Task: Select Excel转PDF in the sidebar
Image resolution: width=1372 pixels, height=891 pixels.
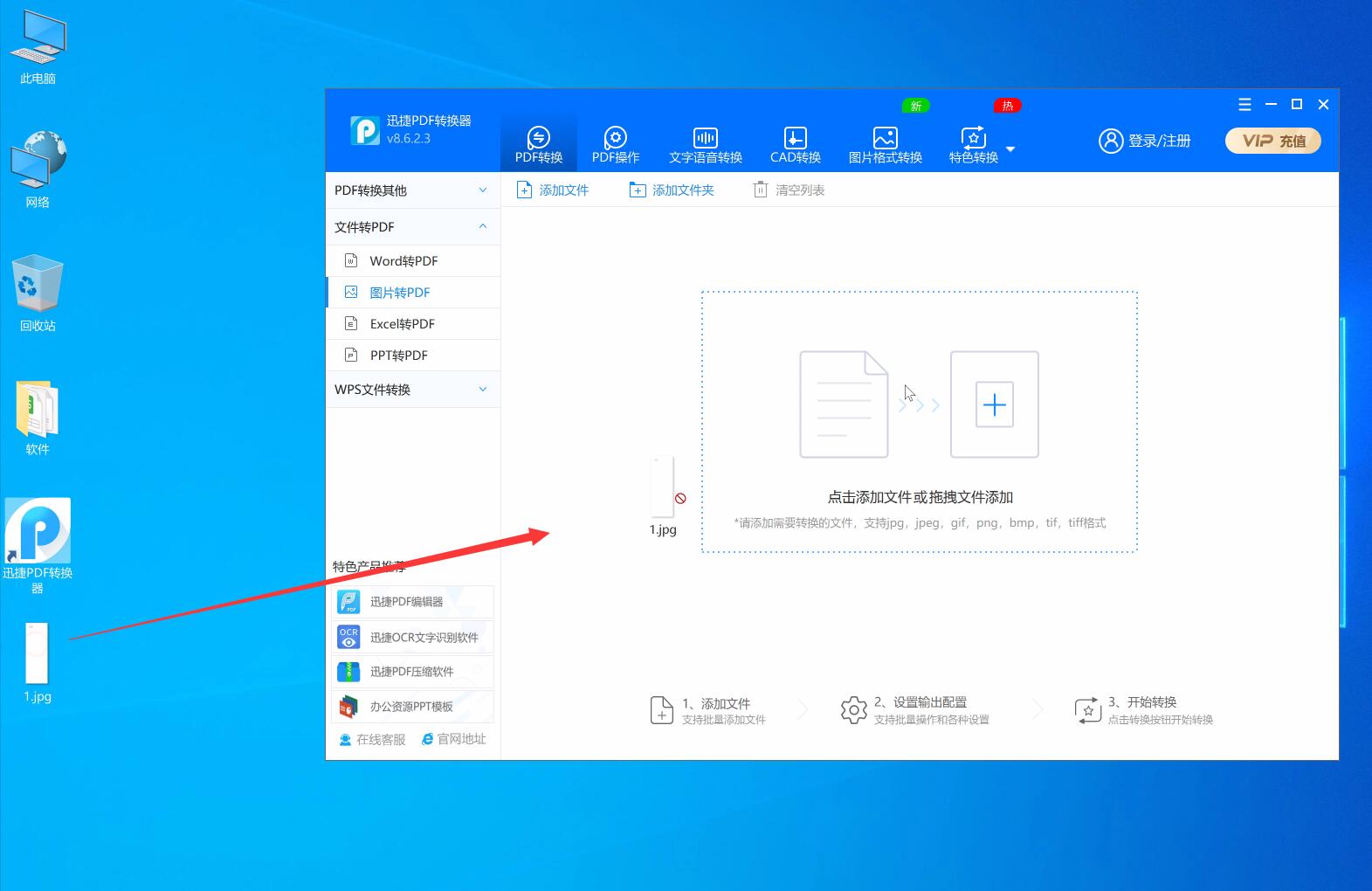Action: tap(413, 324)
